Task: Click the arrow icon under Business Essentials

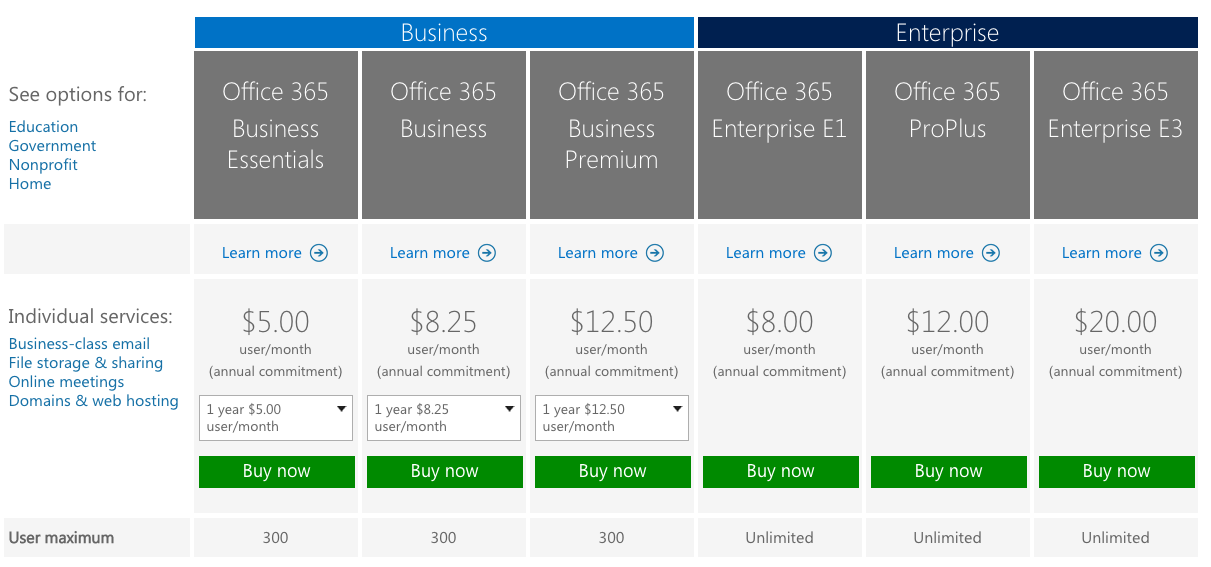Action: tap(318, 253)
